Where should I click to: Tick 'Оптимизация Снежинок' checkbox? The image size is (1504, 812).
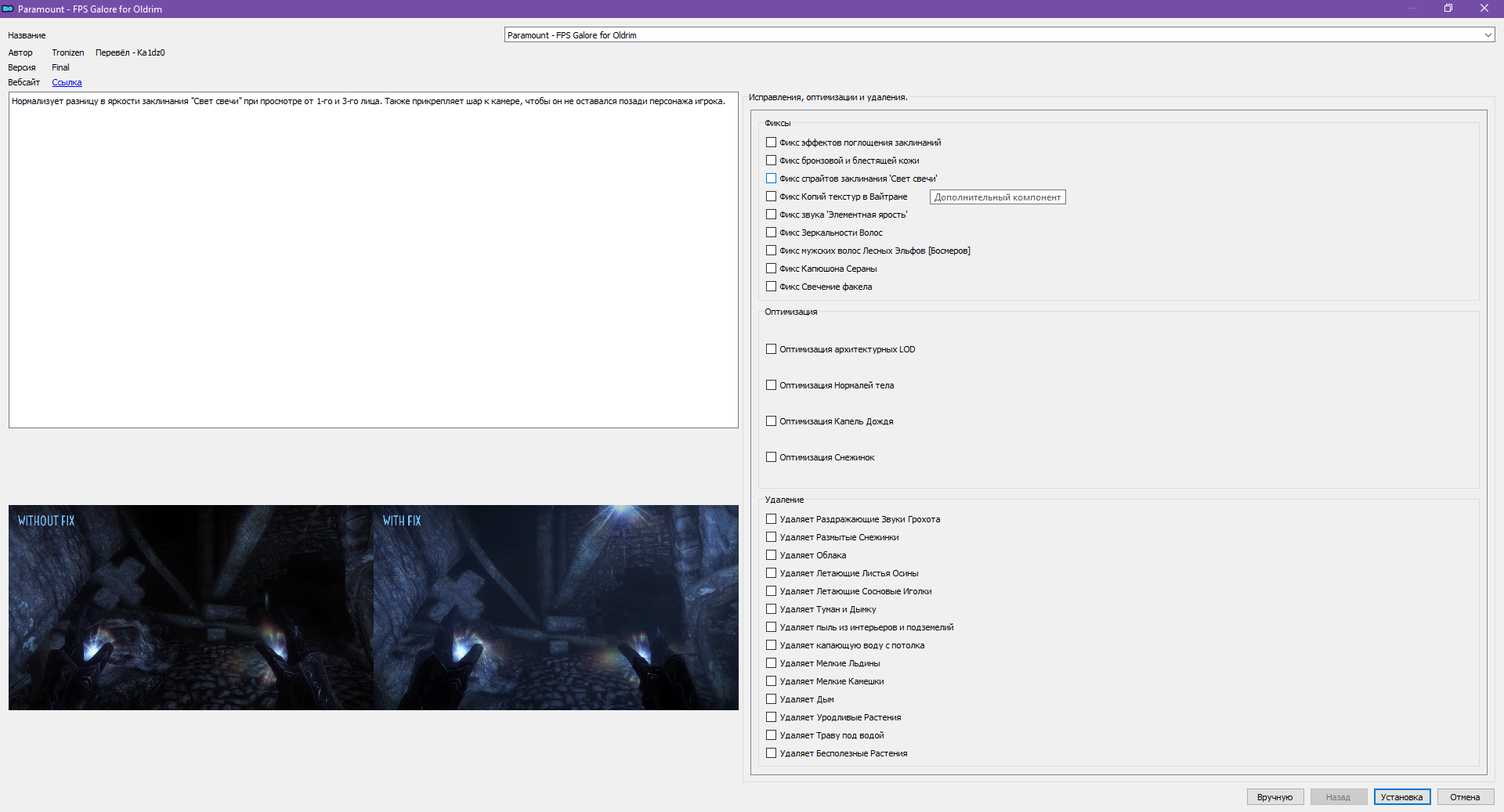click(771, 457)
